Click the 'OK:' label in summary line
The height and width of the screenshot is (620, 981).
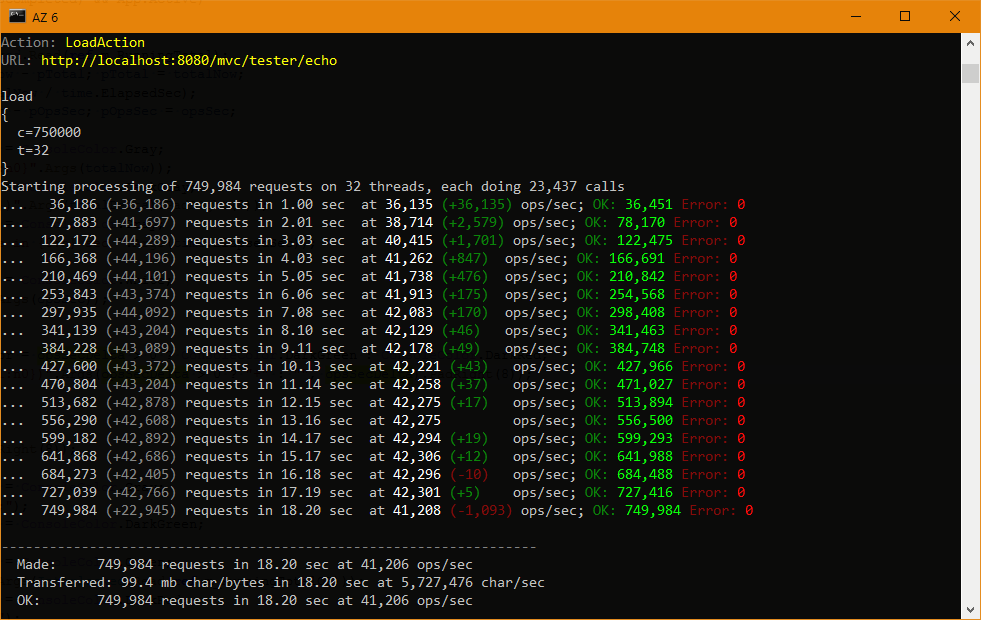[29, 601]
